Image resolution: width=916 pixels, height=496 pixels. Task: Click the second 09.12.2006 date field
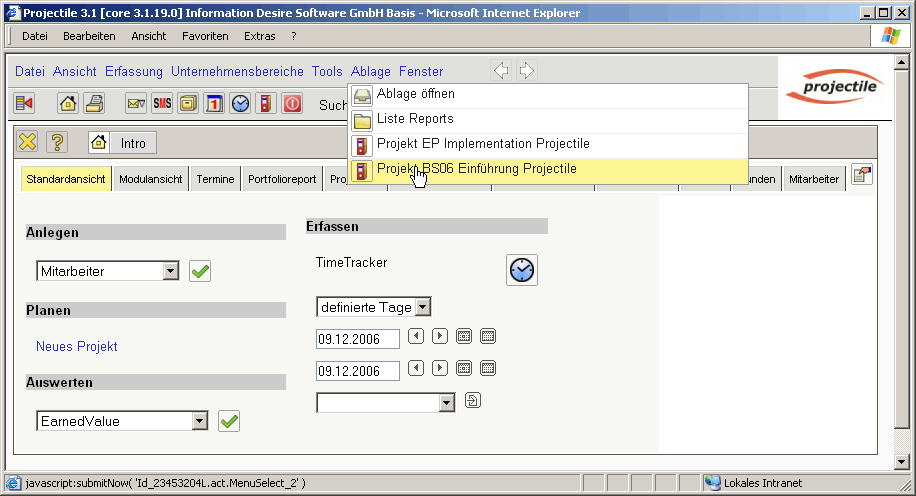(358, 372)
